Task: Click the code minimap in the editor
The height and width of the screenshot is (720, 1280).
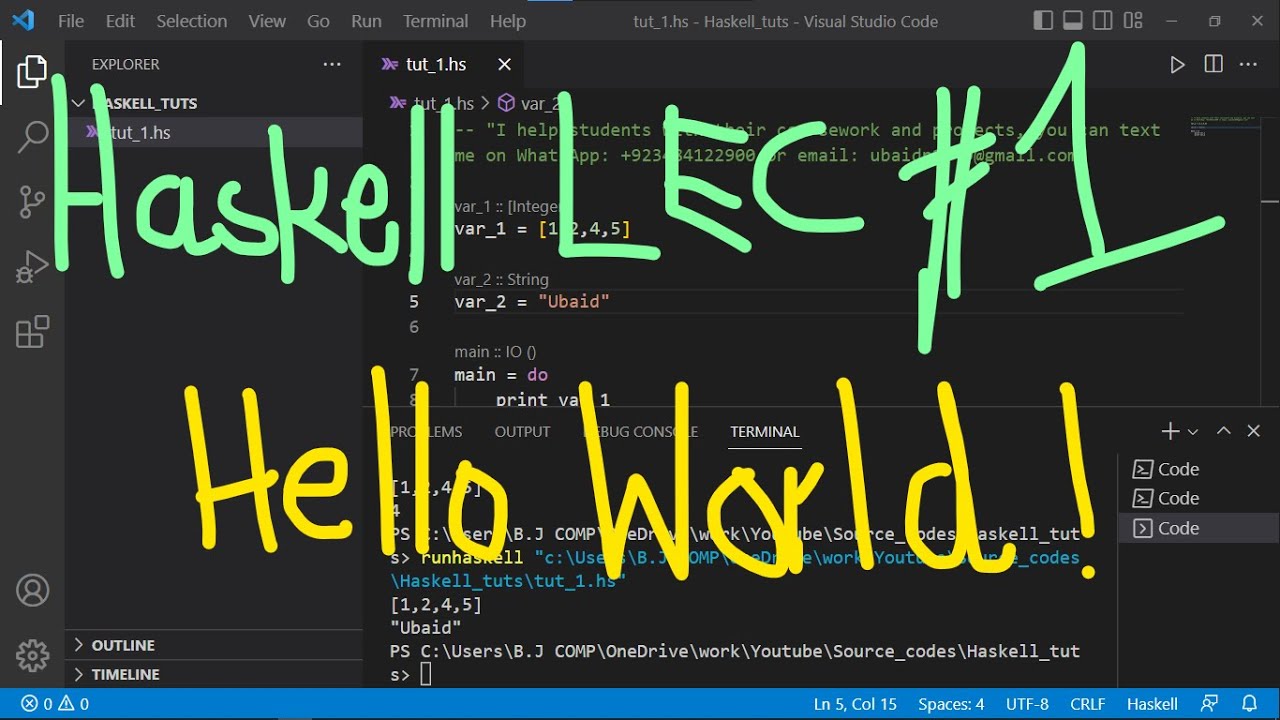Action: (x=1226, y=126)
